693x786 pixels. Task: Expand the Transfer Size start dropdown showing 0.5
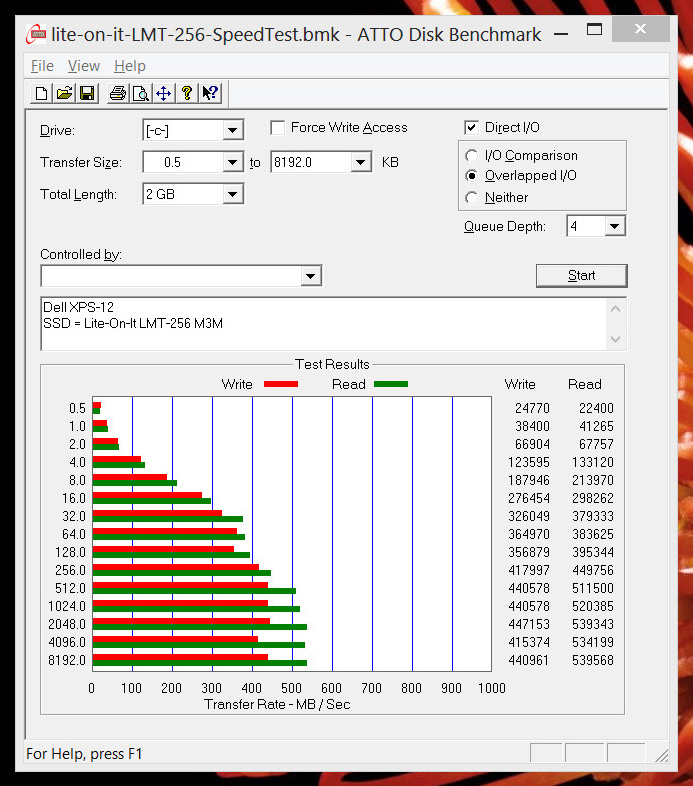pos(232,162)
